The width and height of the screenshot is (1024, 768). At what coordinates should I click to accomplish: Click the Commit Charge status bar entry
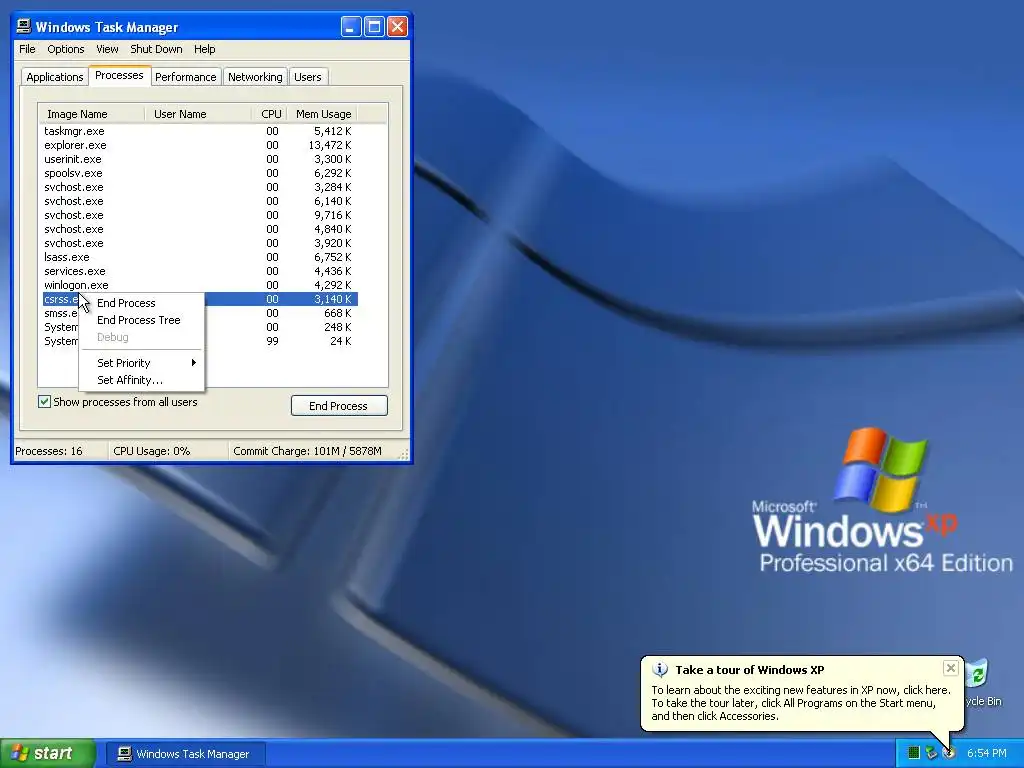(x=307, y=451)
